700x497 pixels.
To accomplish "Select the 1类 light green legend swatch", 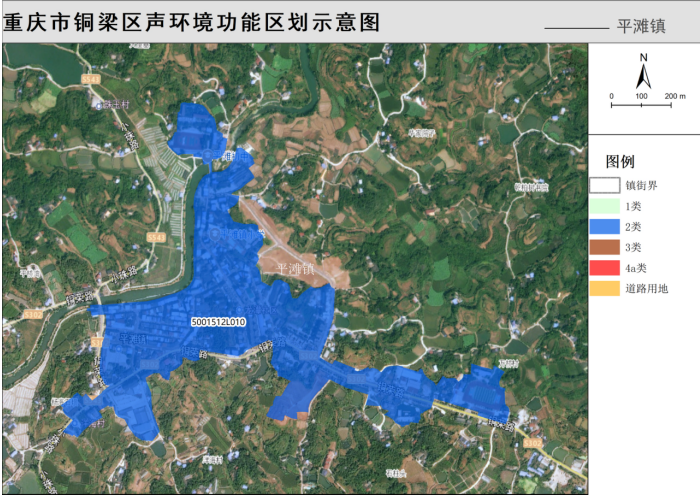I will pos(604,206).
